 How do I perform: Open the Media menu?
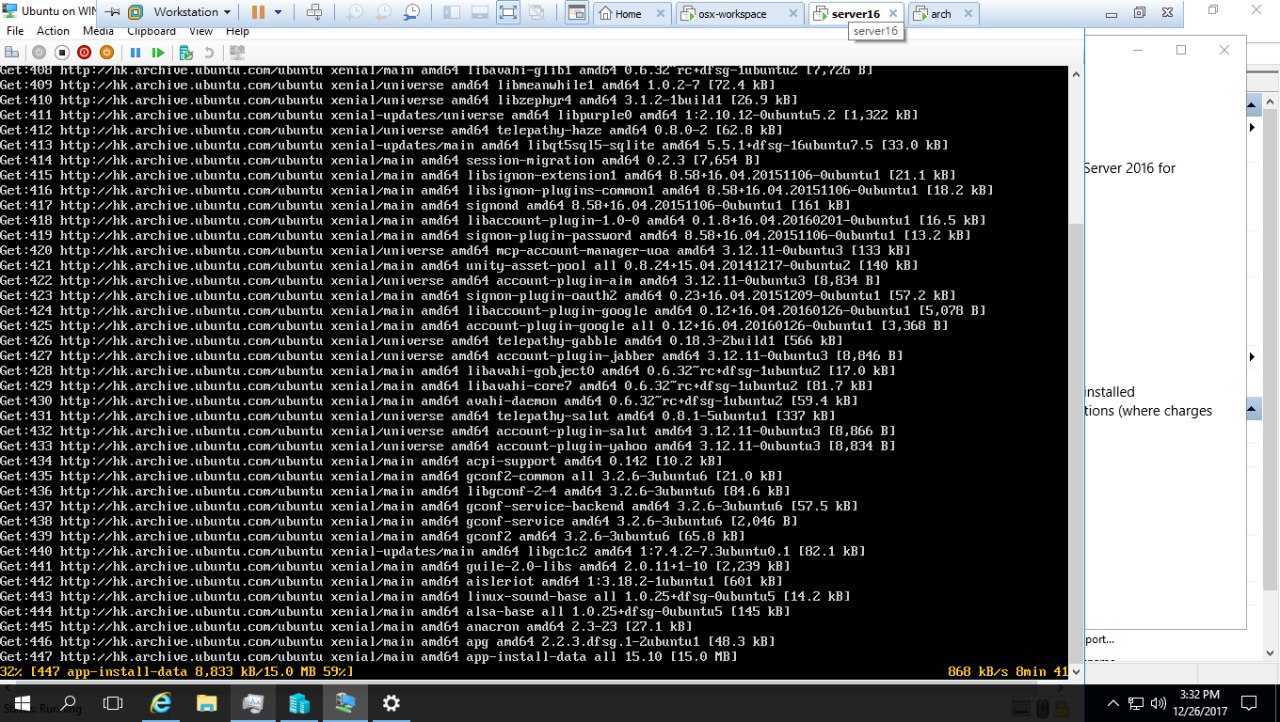98,32
